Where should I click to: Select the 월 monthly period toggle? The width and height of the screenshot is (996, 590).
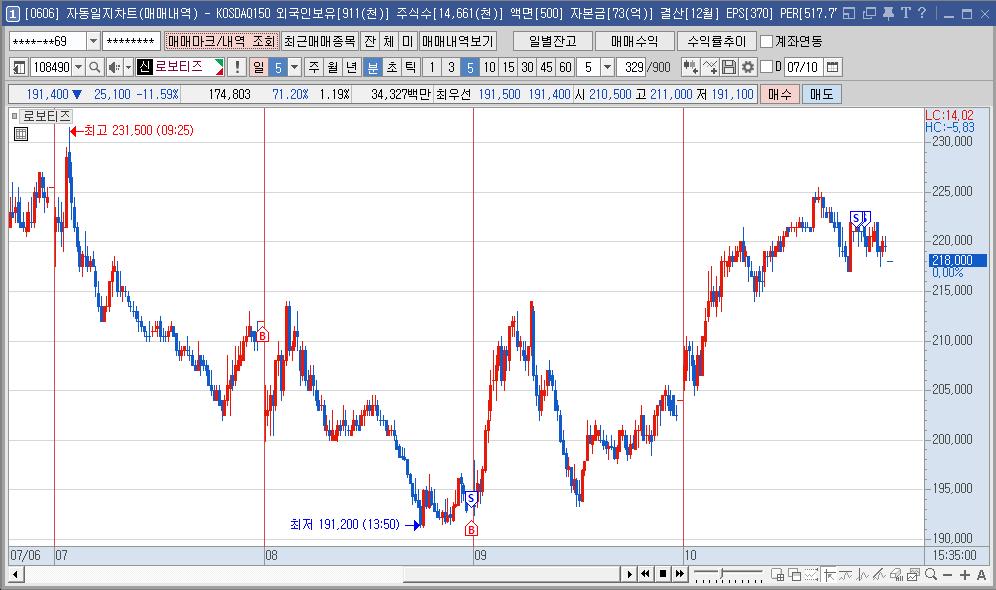pos(333,67)
